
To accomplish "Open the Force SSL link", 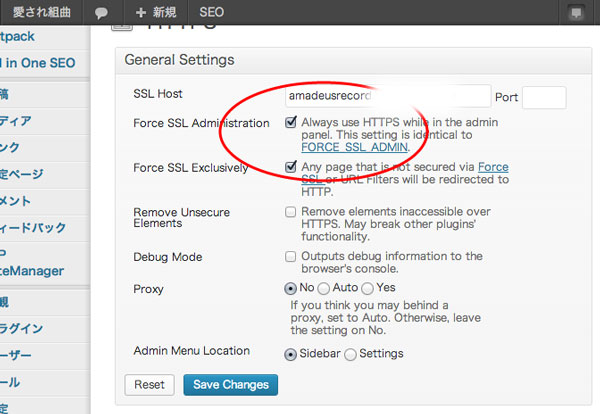I will 493,167.
